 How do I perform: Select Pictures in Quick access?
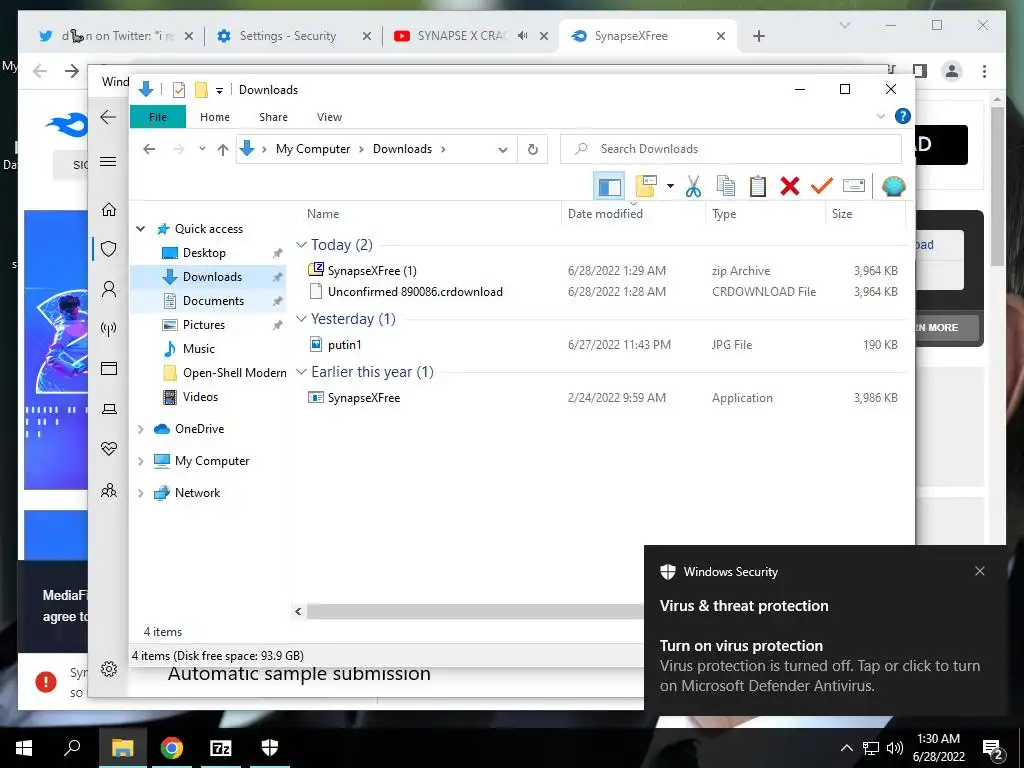click(203, 325)
